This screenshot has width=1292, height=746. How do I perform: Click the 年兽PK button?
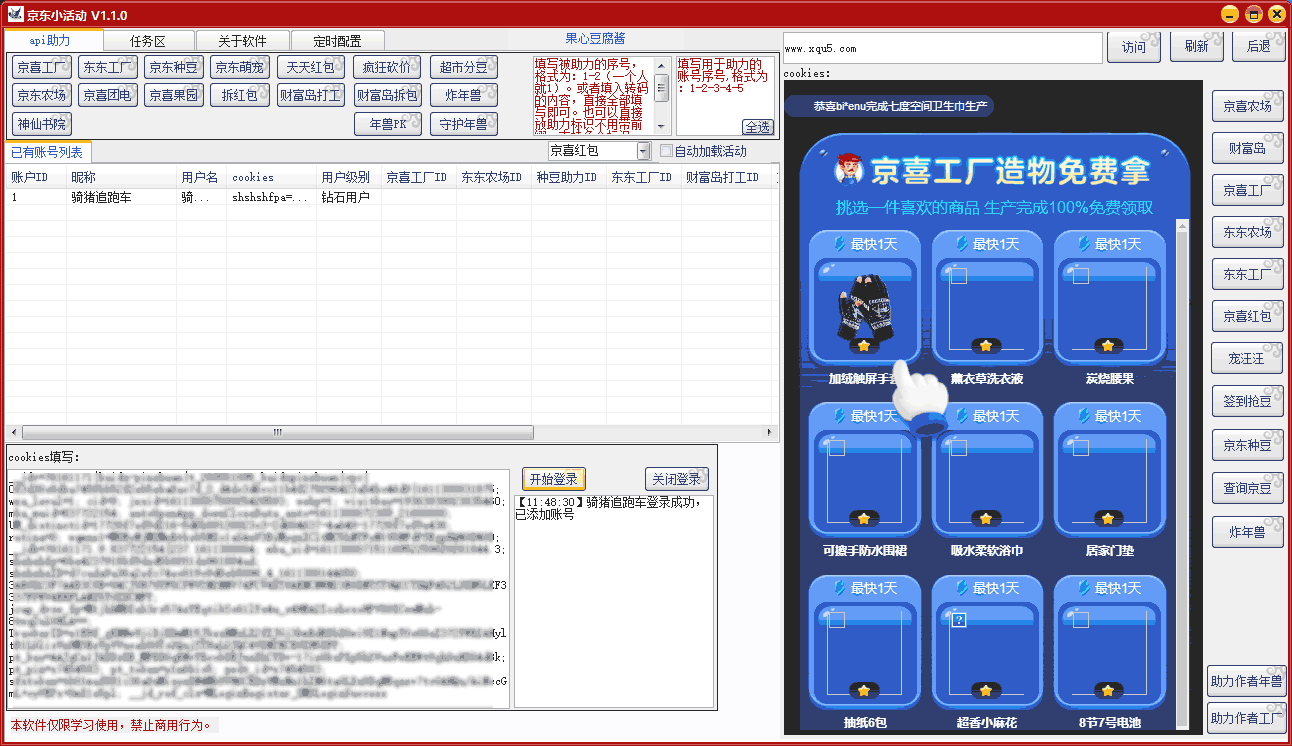(x=387, y=124)
